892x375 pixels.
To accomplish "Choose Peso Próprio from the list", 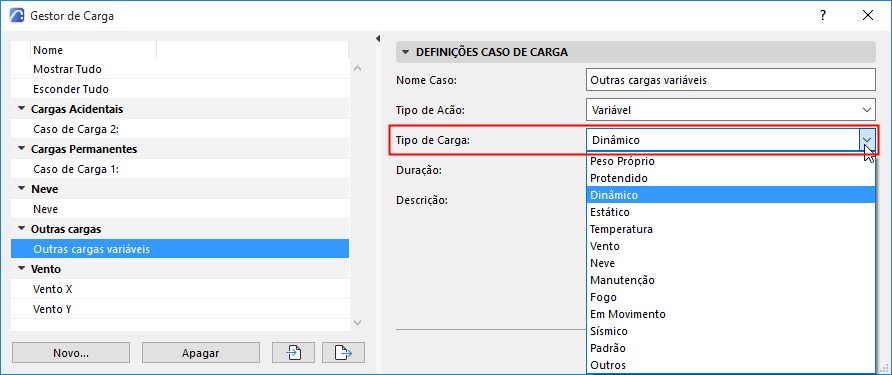I will [x=730, y=161].
